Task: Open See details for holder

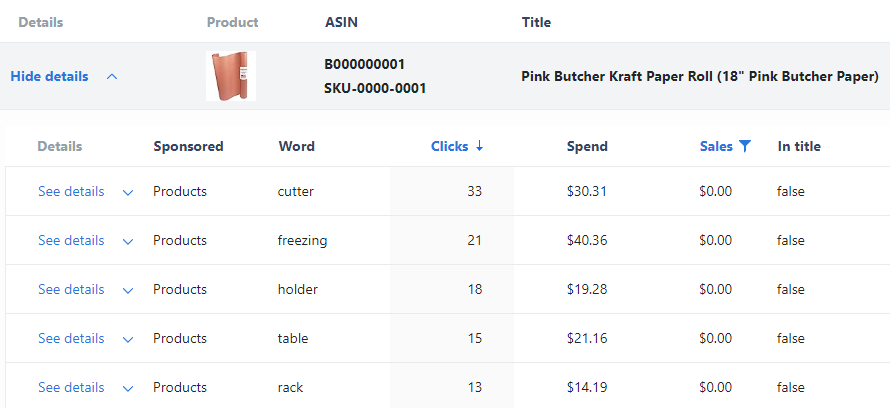Action: [x=71, y=289]
